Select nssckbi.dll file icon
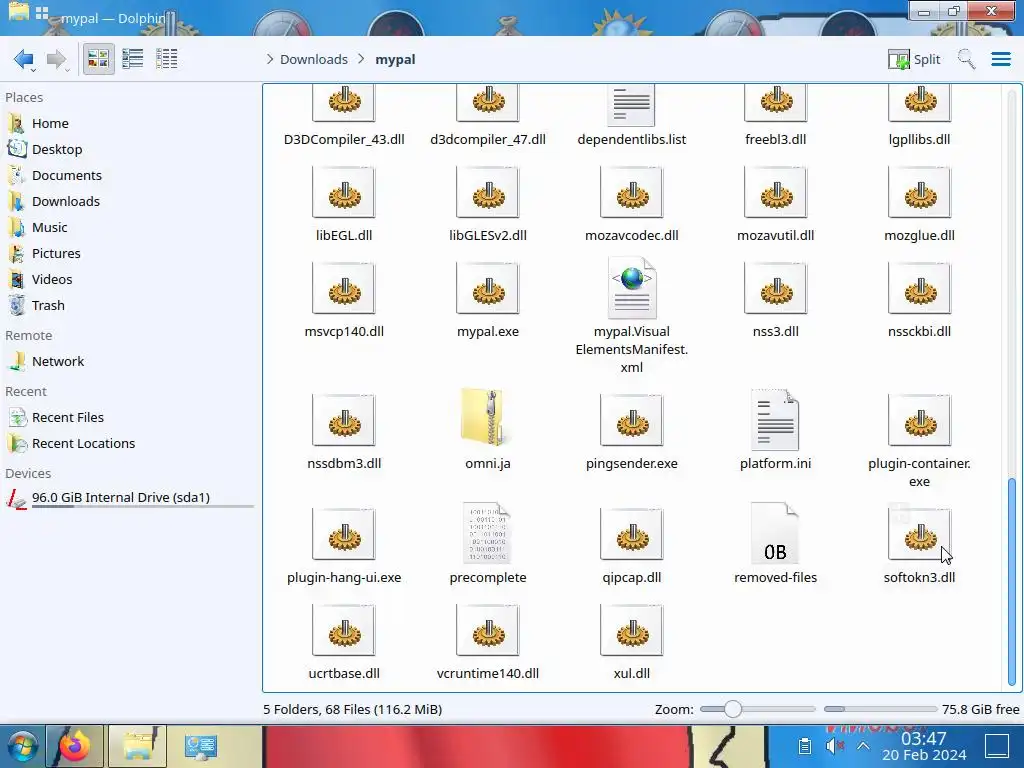This screenshot has height=768, width=1024. pos(920,288)
